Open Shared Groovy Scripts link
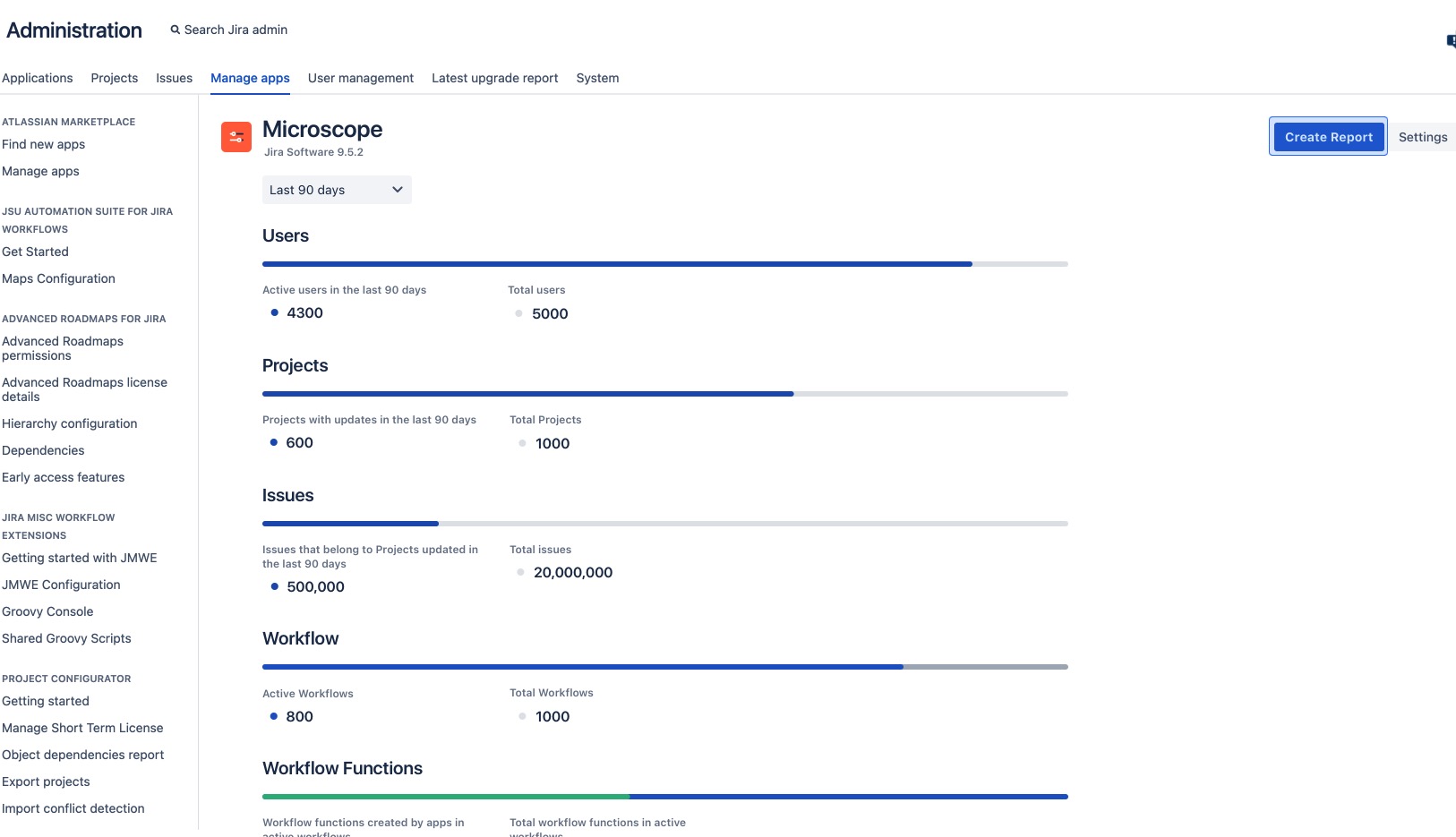The height and width of the screenshot is (837, 1456). (x=66, y=638)
